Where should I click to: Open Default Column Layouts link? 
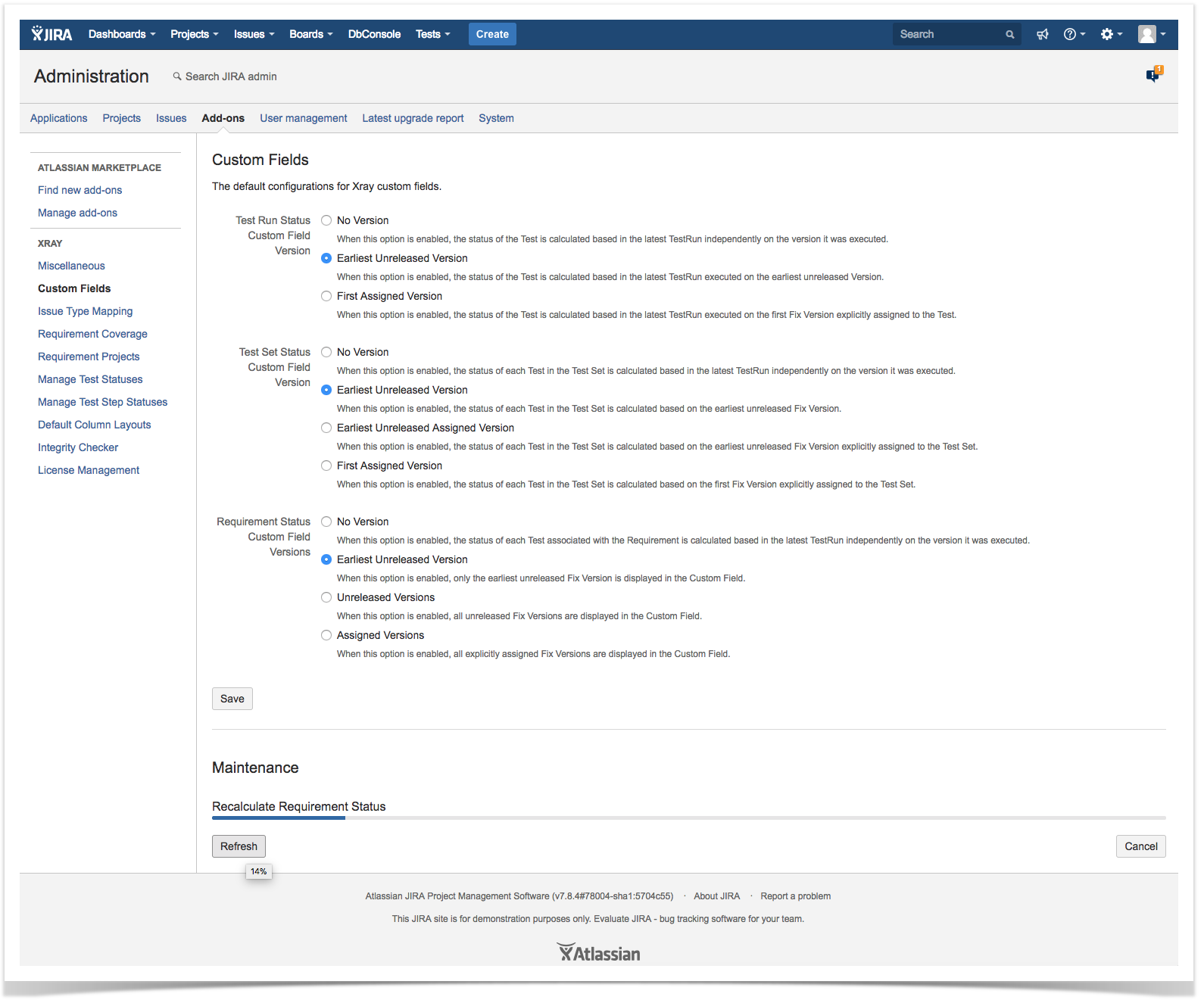click(94, 425)
